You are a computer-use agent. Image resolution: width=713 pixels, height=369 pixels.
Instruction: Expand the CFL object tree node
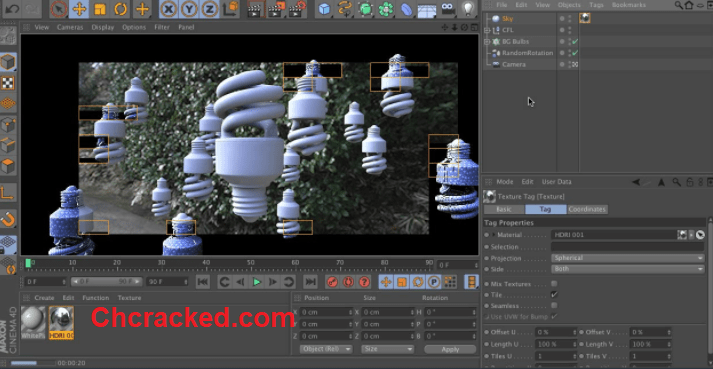point(487,30)
